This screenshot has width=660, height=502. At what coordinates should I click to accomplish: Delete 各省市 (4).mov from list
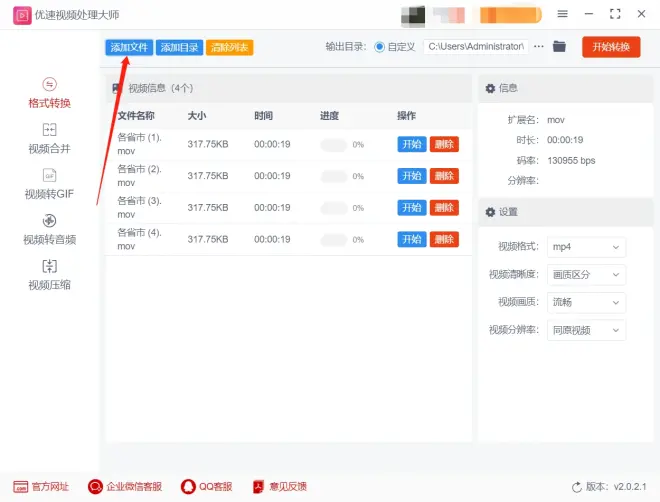click(x=444, y=239)
